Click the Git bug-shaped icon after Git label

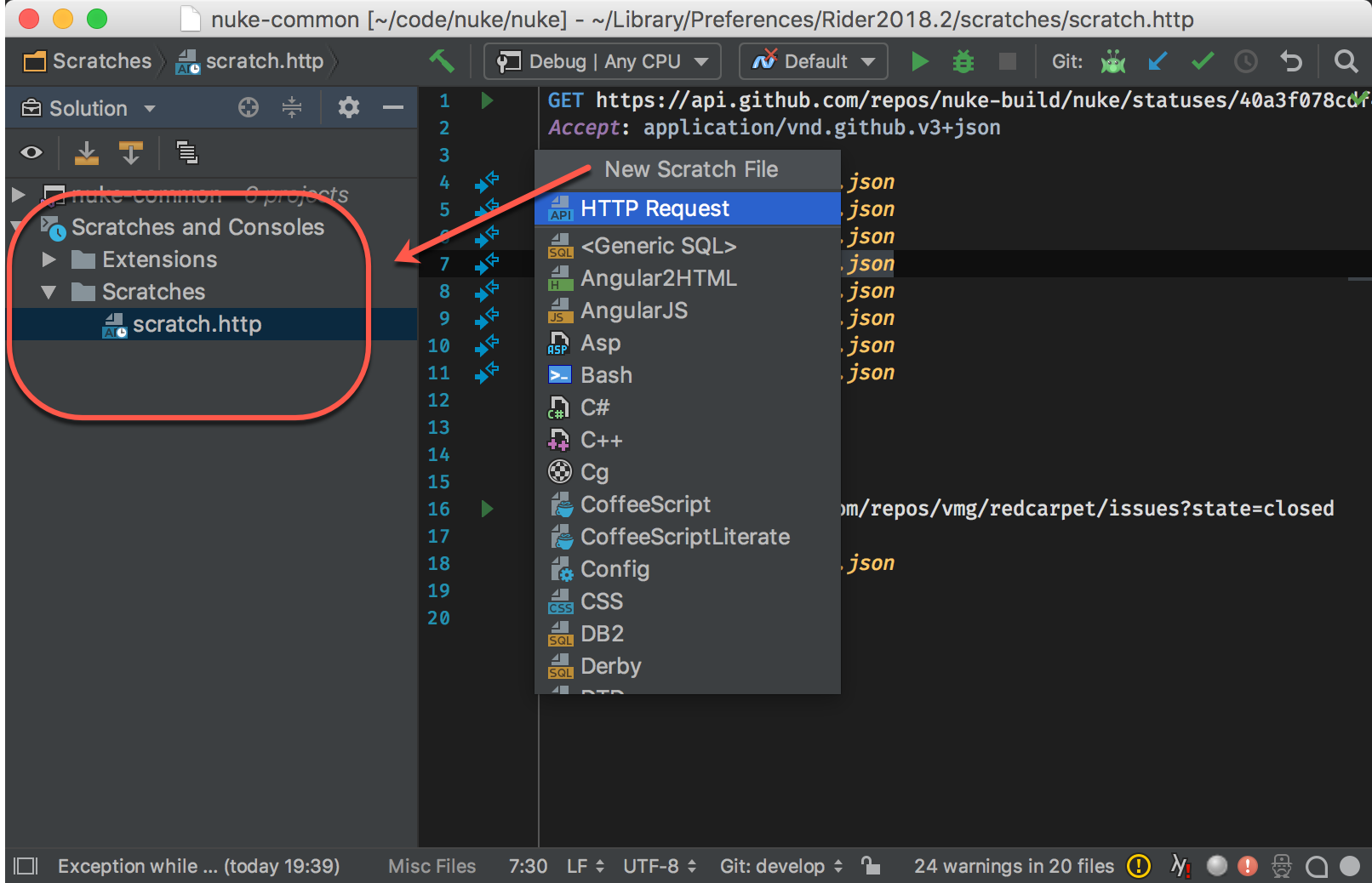(x=1112, y=61)
